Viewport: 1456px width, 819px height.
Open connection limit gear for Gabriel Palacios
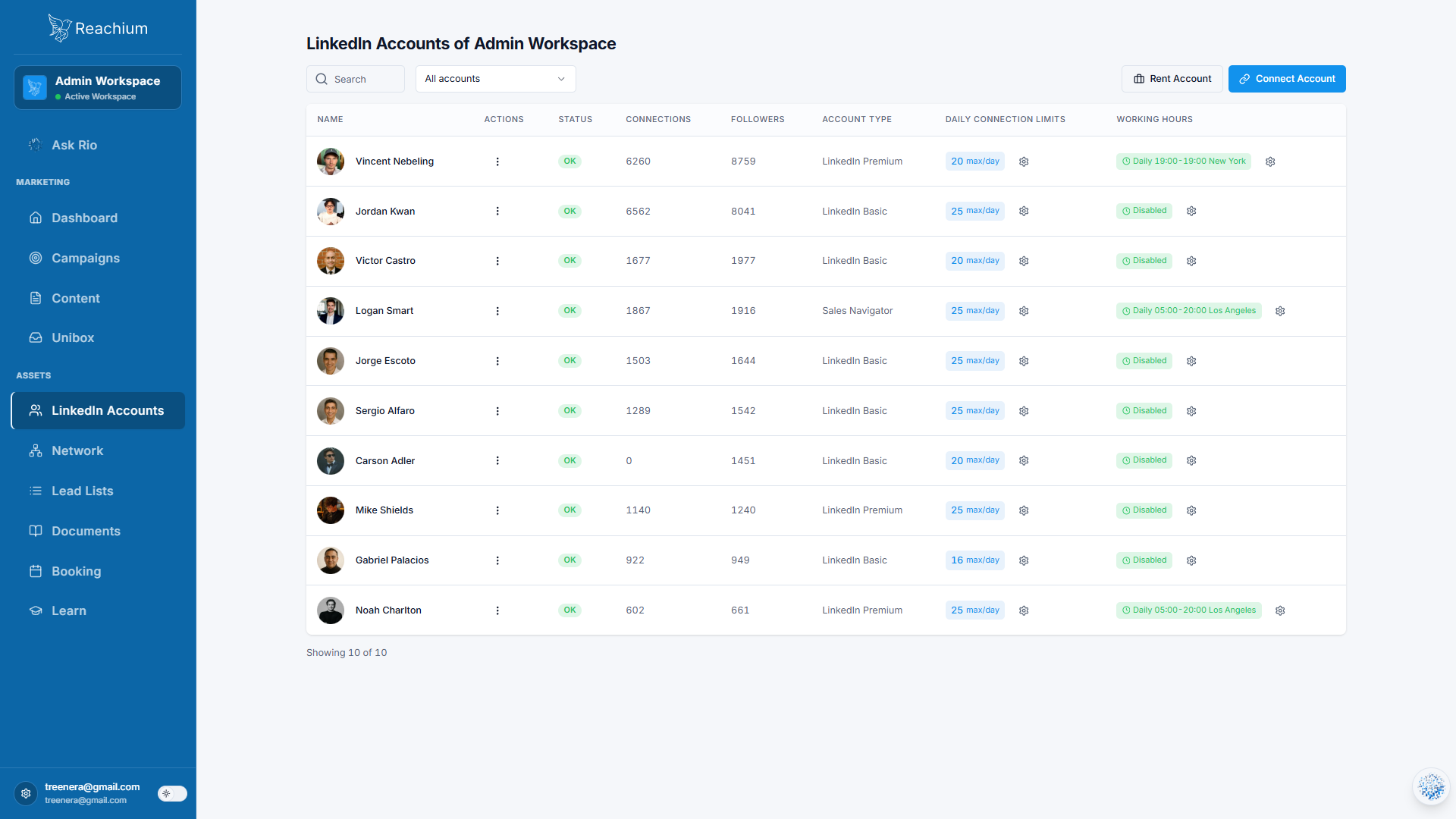[1024, 560]
